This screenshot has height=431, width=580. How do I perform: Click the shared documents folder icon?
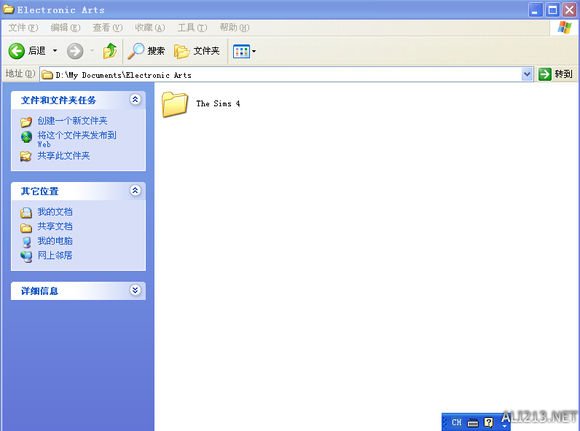(26, 228)
